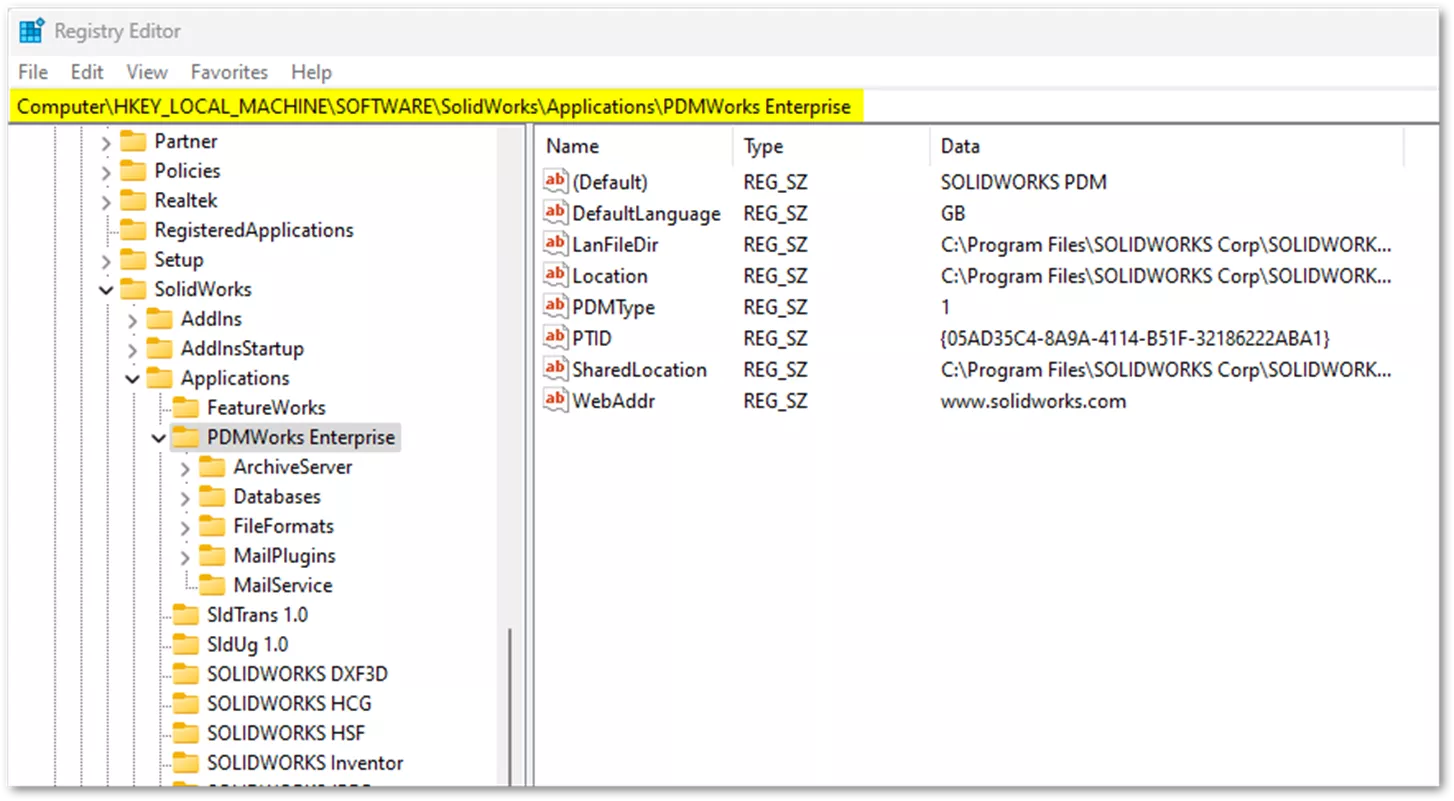Screen dimensions: 1454x801
Task: Open the File menu
Action: 33,72
